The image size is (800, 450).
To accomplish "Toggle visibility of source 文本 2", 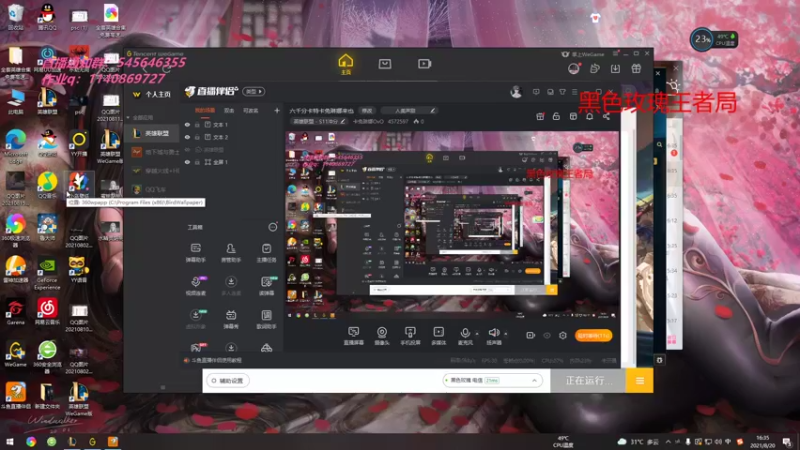I will tap(187, 137).
